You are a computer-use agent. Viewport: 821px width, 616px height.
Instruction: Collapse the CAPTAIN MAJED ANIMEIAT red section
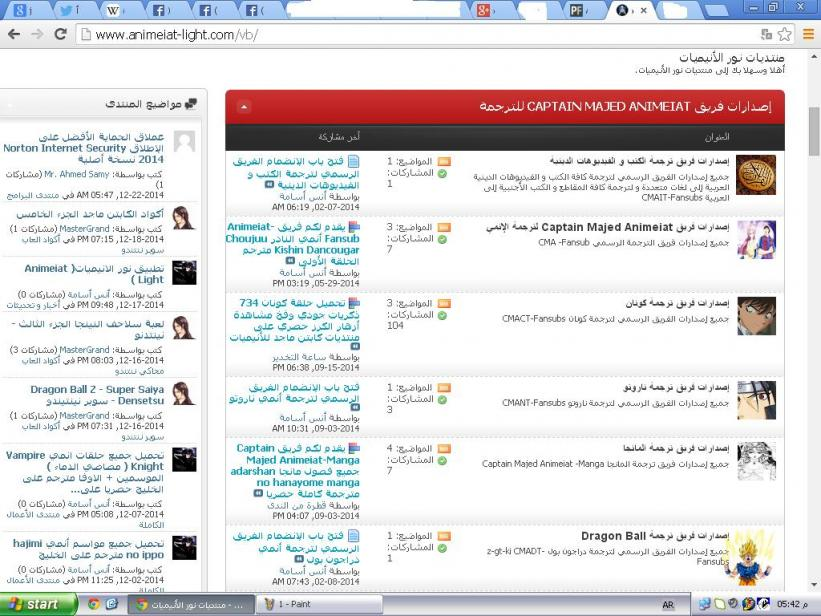(243, 107)
